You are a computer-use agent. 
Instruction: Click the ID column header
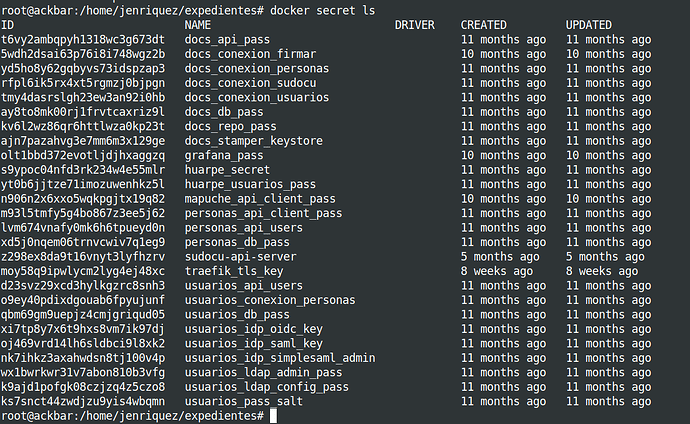[x=7, y=25]
